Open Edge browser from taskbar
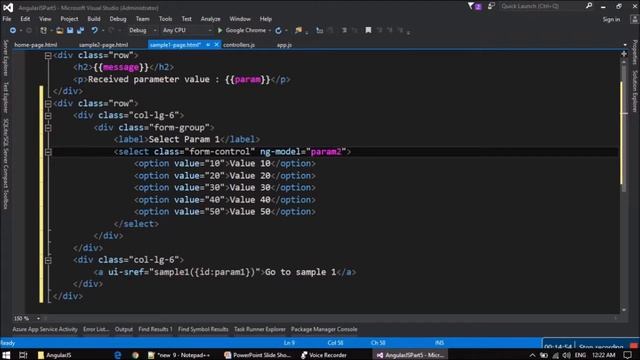This screenshot has width=640, height=360. (x=118, y=355)
